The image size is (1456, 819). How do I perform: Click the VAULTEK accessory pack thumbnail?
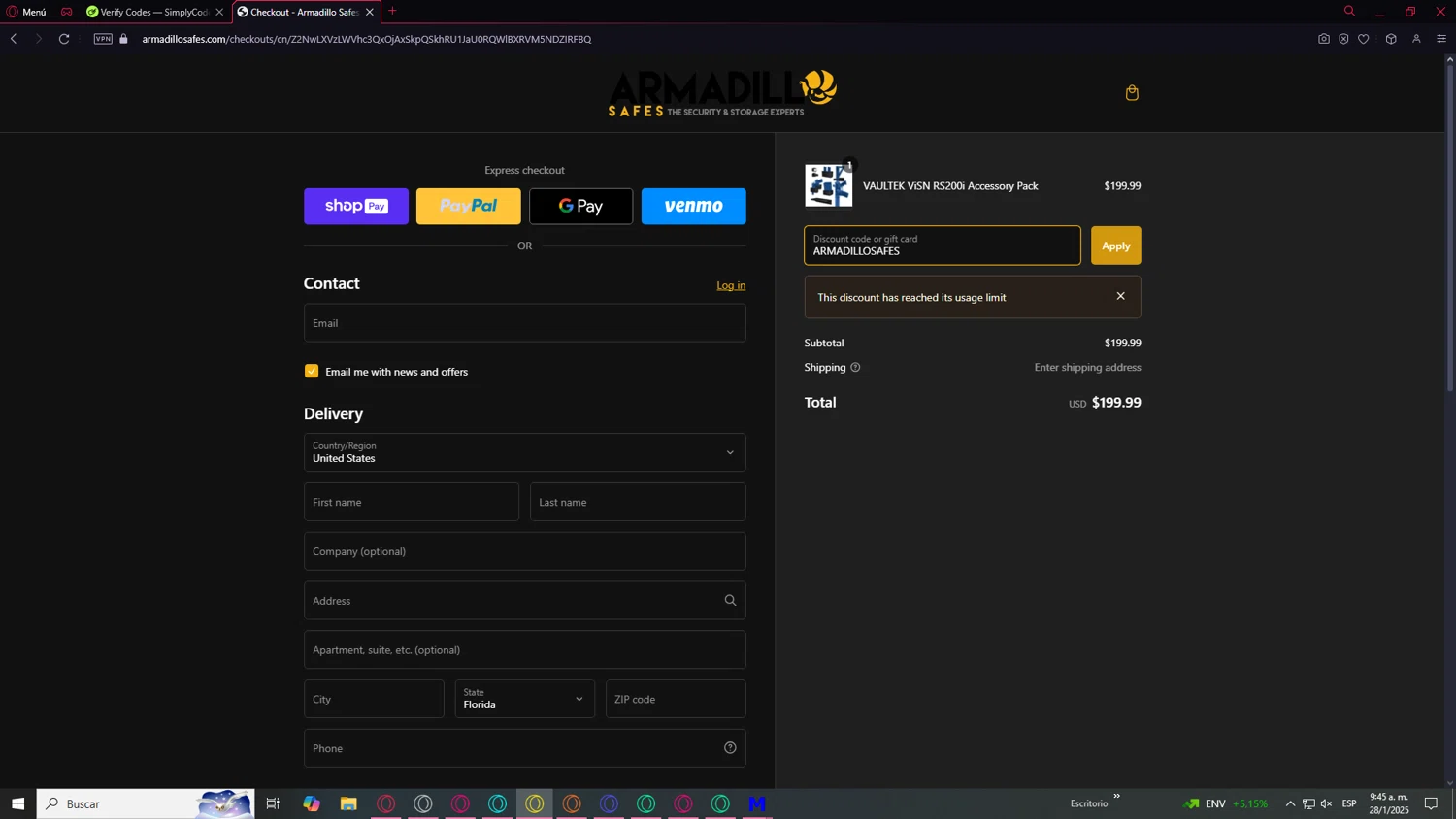pos(829,185)
